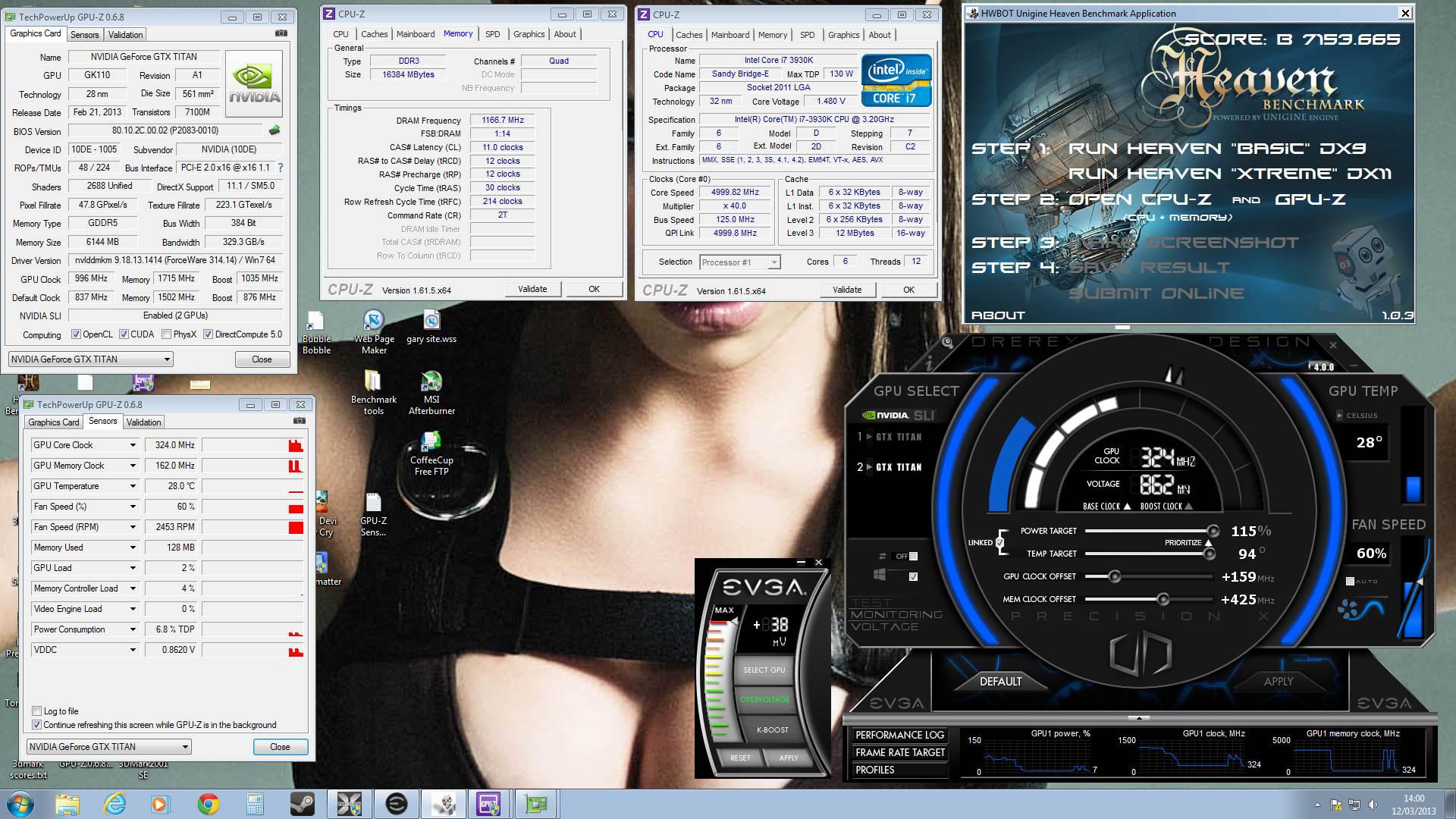Open the Power Consumption sensor dropdown
The height and width of the screenshot is (819, 1456).
tap(133, 629)
